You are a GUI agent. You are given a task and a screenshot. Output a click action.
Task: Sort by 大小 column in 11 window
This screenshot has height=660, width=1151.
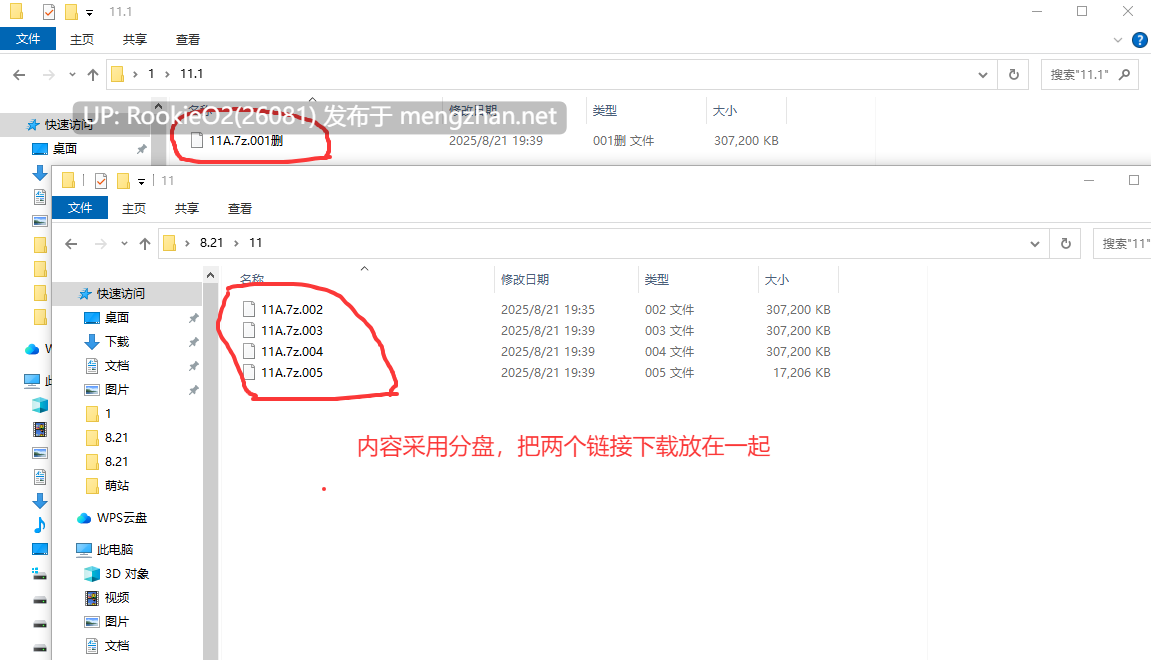coord(777,279)
